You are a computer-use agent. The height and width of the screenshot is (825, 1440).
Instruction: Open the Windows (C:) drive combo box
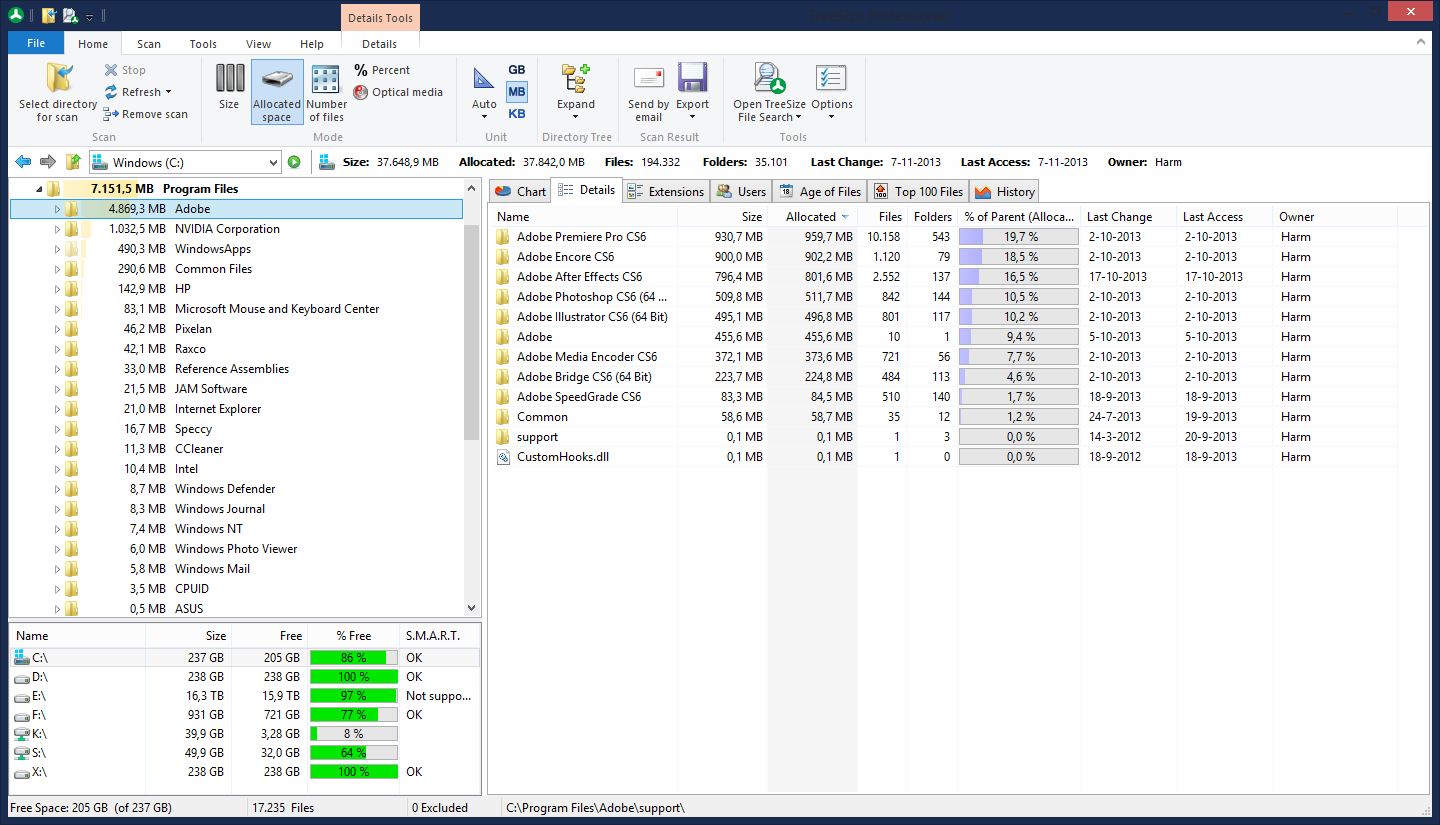pos(185,162)
